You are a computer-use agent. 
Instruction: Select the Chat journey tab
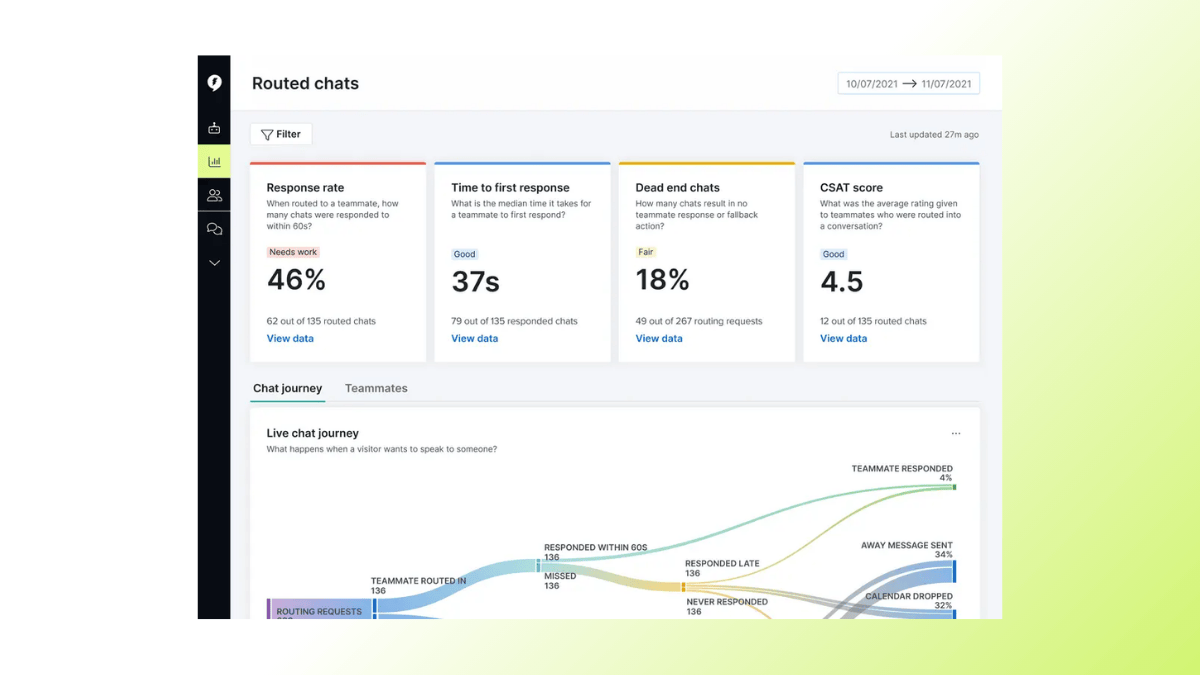click(x=287, y=388)
